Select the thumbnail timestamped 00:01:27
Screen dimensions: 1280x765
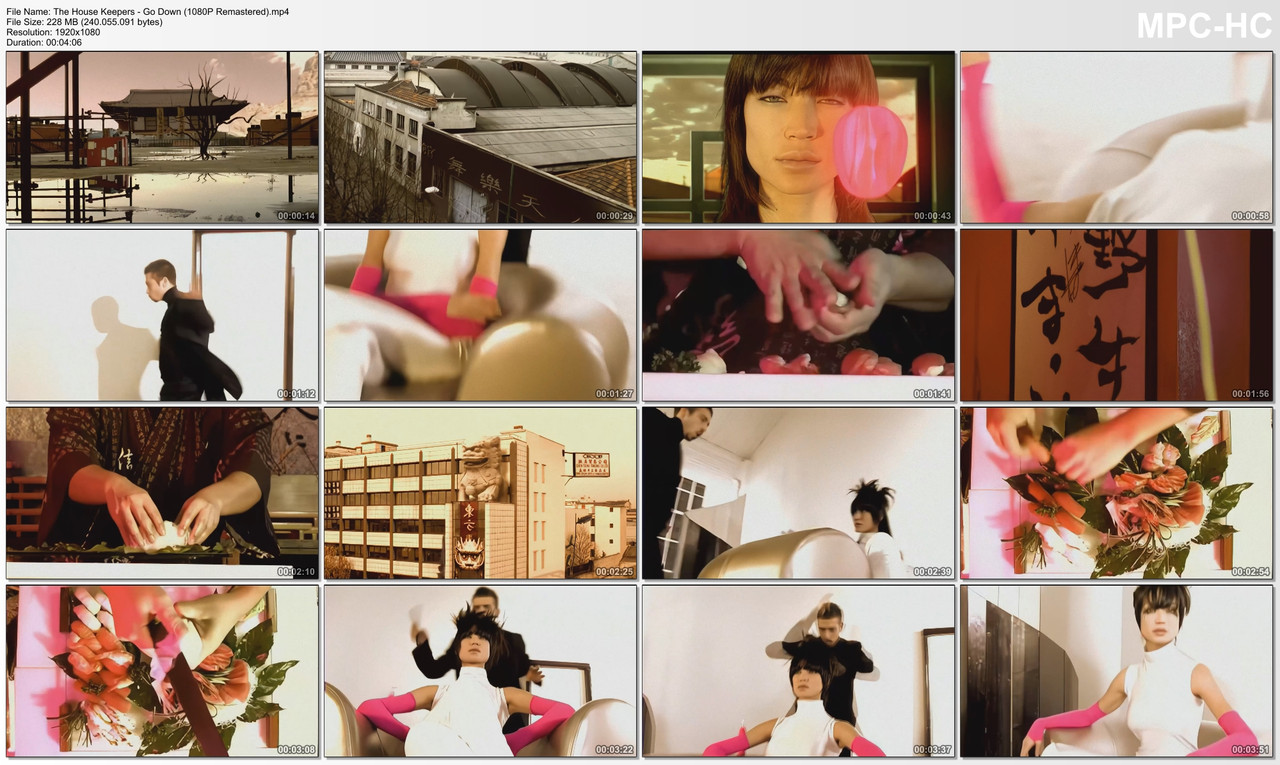(480, 315)
